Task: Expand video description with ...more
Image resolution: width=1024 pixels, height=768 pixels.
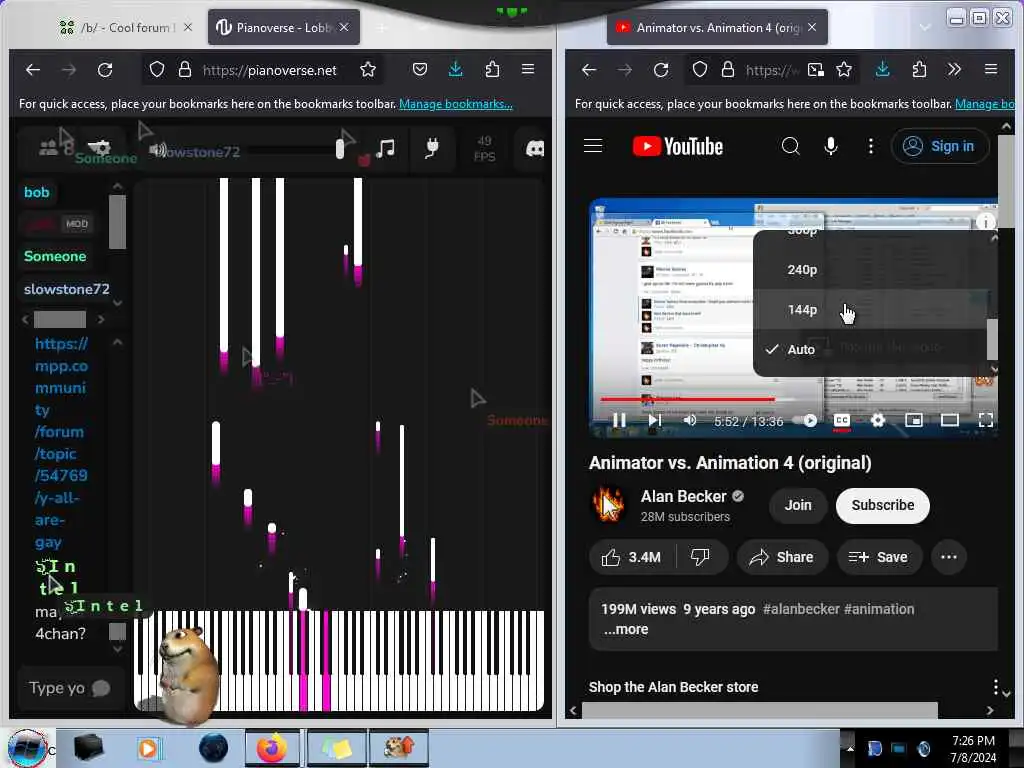Action: click(x=626, y=630)
